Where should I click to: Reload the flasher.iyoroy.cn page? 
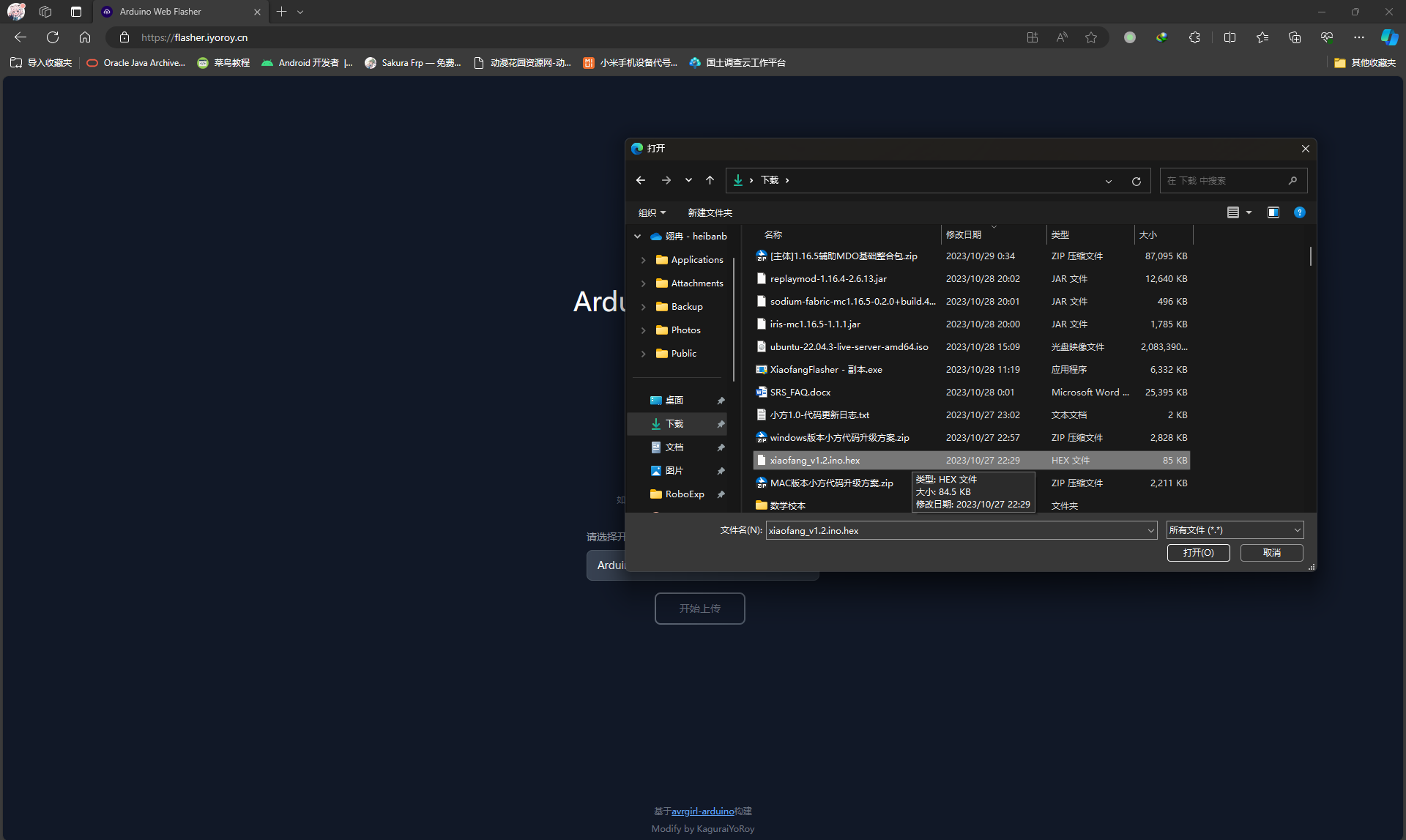coord(53,37)
